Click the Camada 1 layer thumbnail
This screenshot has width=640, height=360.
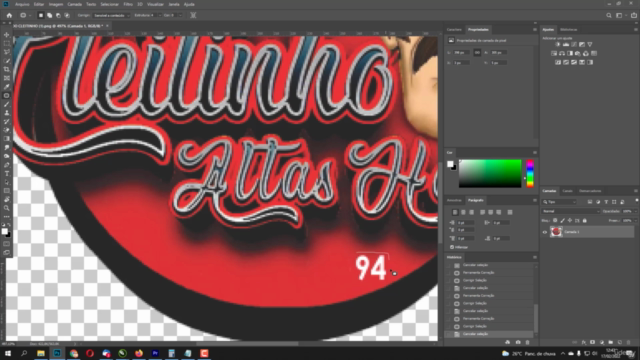(556, 232)
